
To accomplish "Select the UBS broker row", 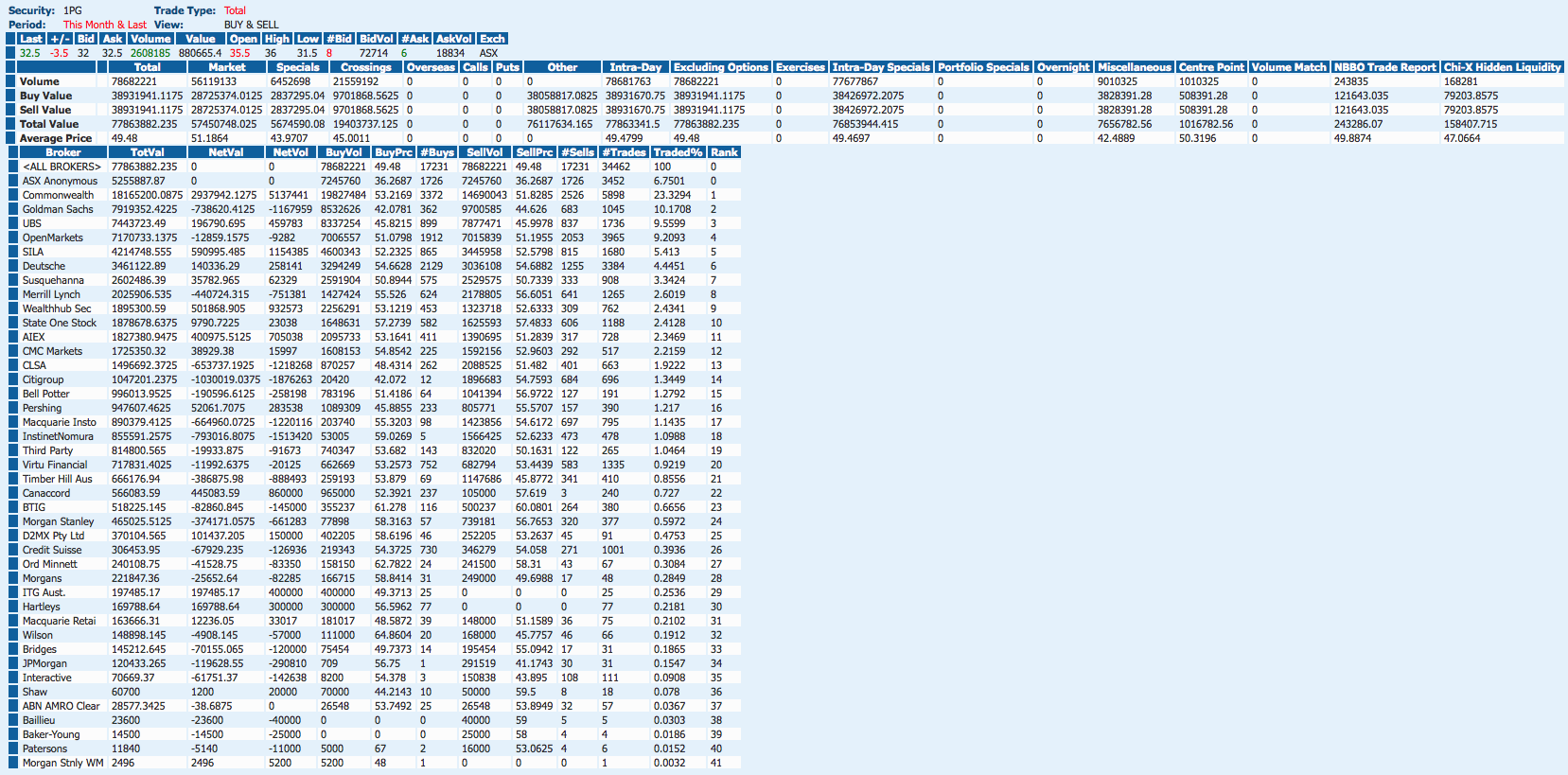I will (374, 223).
